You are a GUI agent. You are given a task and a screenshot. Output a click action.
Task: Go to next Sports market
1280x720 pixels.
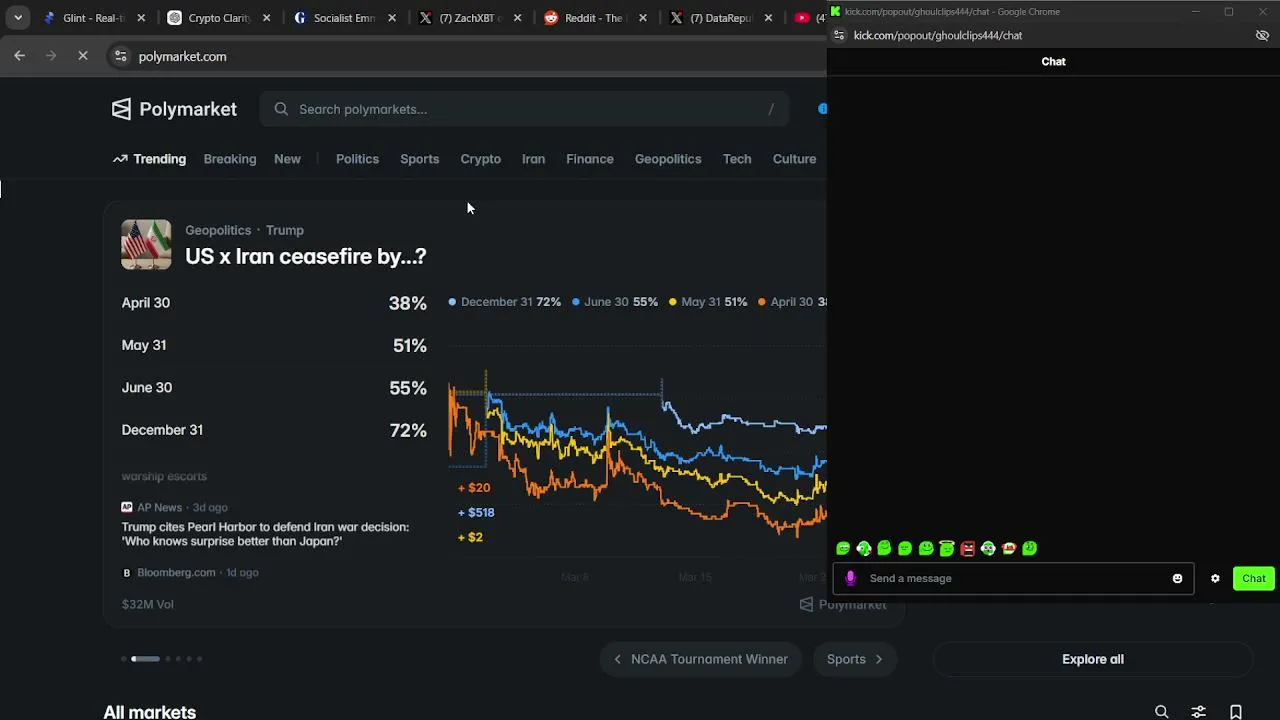[855, 659]
